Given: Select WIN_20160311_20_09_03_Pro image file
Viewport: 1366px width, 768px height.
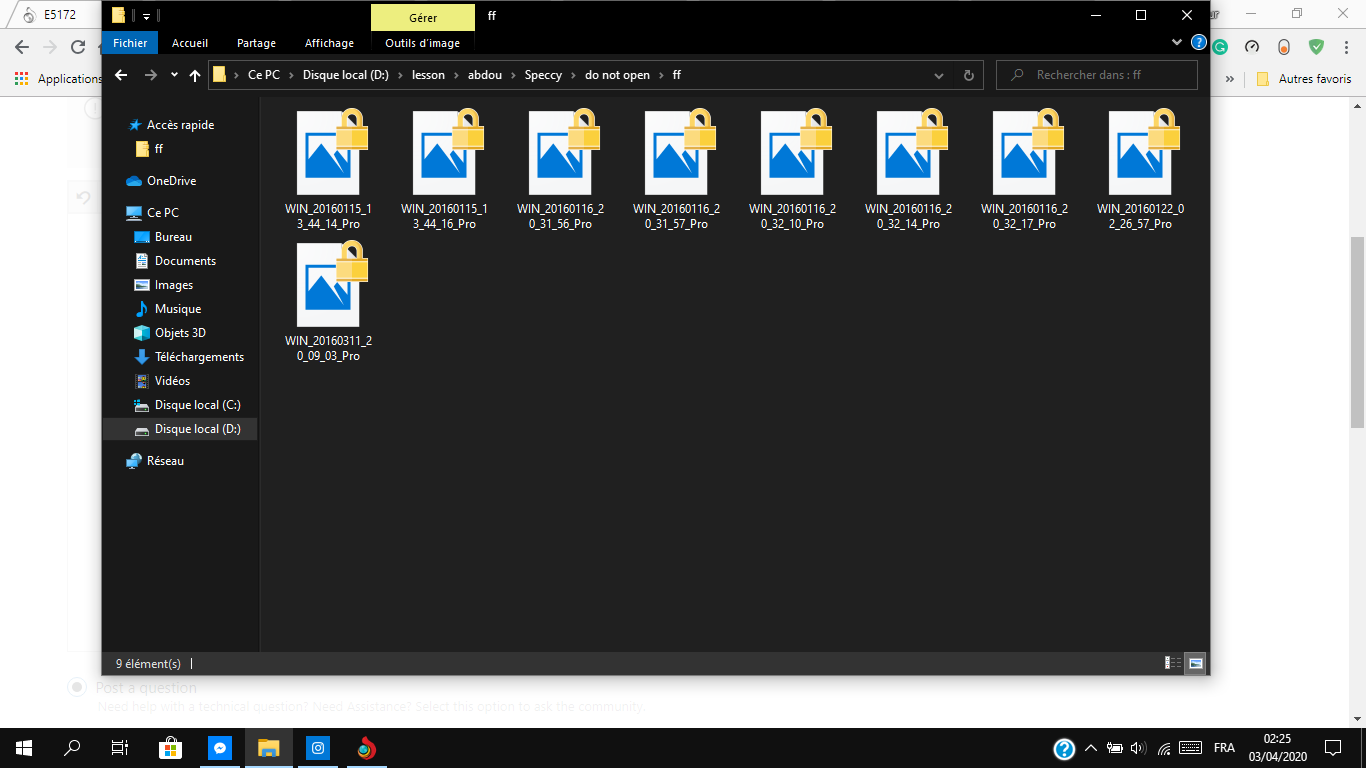Looking at the screenshot, I should (x=328, y=300).
